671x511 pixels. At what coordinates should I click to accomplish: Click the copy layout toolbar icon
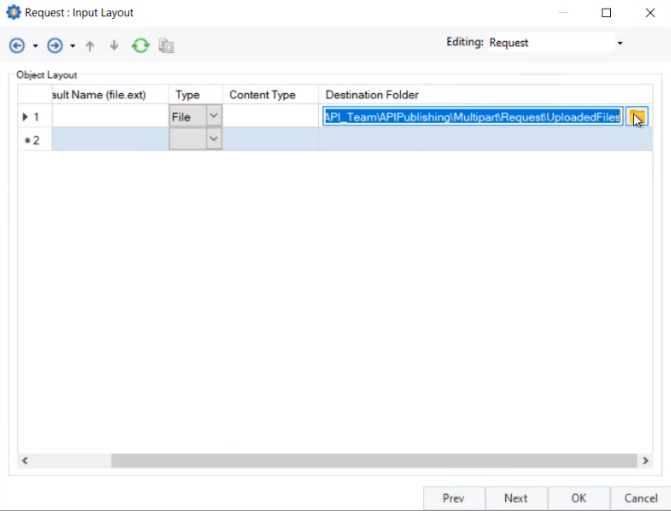click(166, 45)
